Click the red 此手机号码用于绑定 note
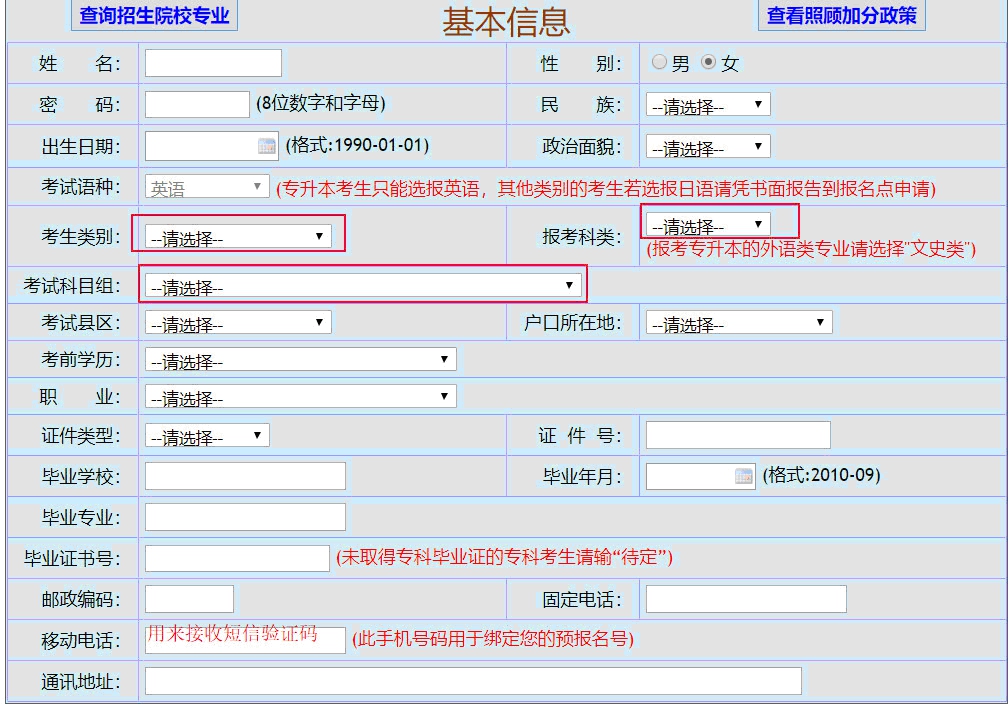Image resolution: width=1008 pixels, height=704 pixels. 492,639
